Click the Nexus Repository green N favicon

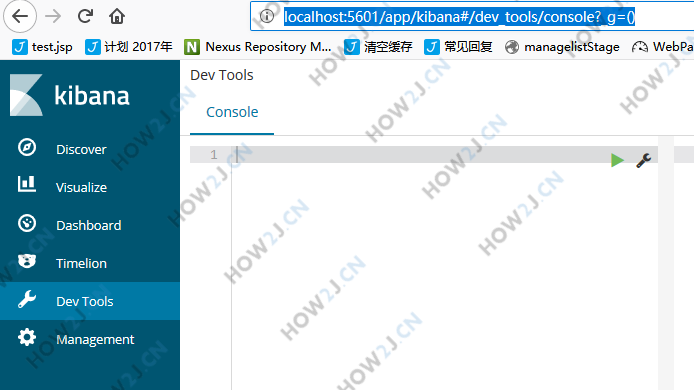(192, 46)
